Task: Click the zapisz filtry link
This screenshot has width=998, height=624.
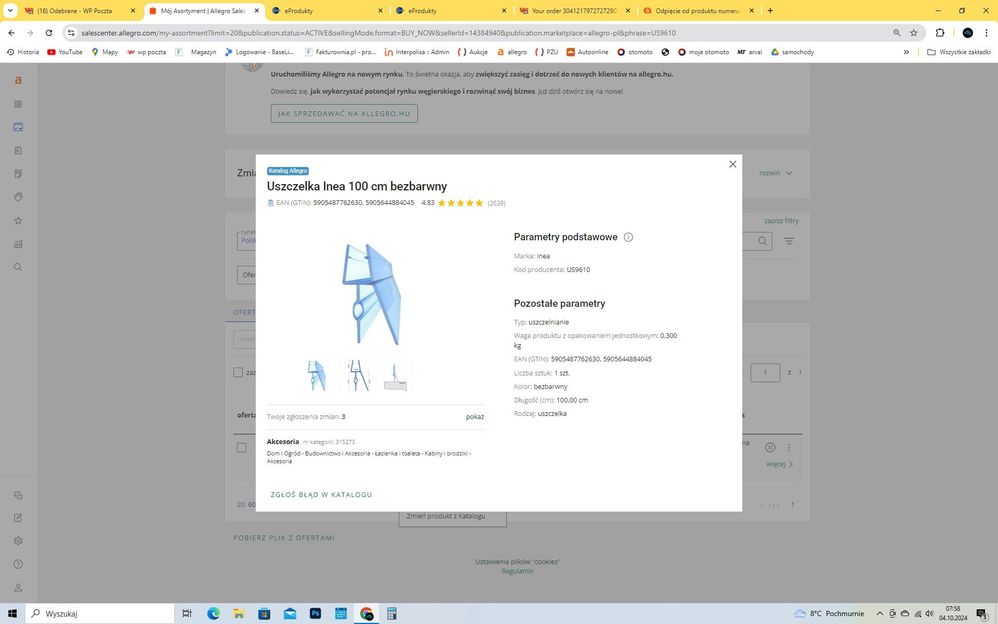Action: (x=781, y=221)
